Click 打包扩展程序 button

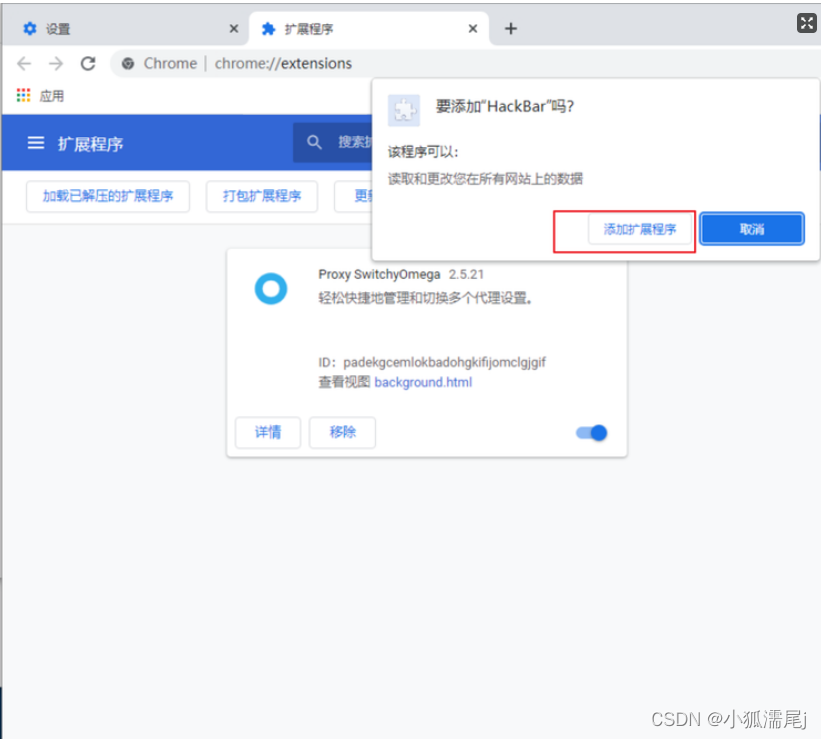262,196
